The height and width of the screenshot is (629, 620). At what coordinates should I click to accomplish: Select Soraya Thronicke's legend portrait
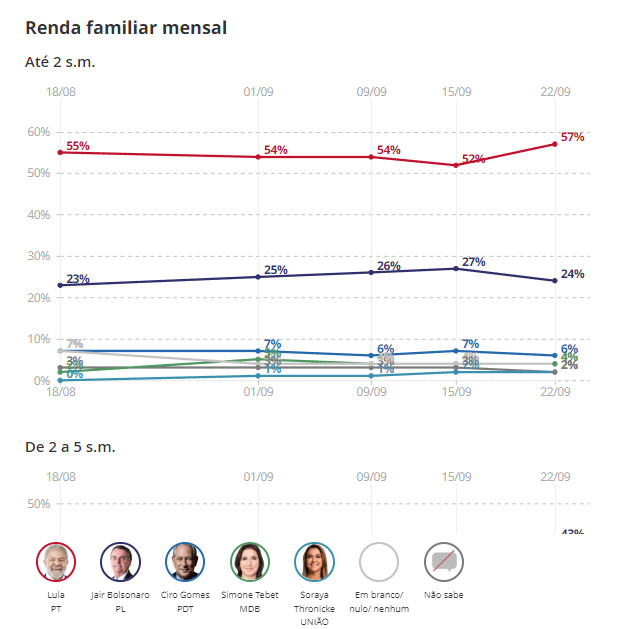coord(314,562)
